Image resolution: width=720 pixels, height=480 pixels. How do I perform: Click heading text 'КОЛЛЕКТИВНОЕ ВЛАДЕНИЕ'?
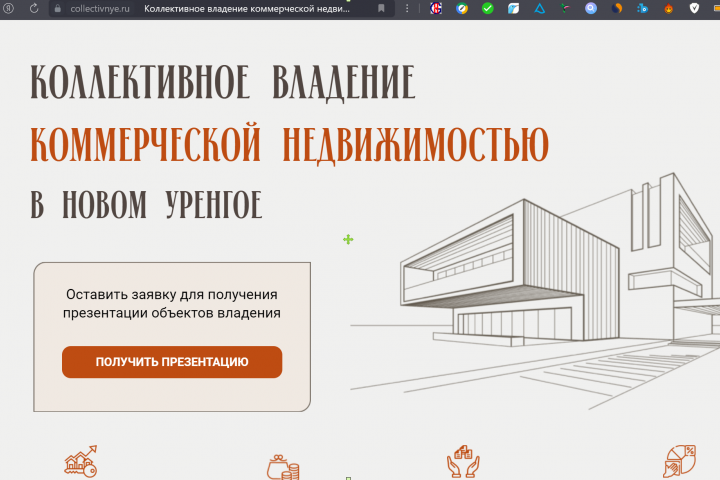point(223,83)
